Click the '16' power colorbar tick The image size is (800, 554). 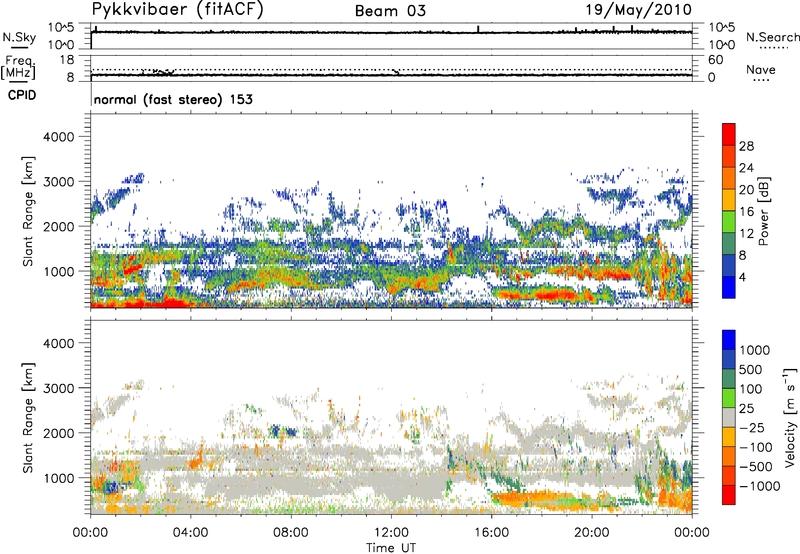tap(746, 212)
